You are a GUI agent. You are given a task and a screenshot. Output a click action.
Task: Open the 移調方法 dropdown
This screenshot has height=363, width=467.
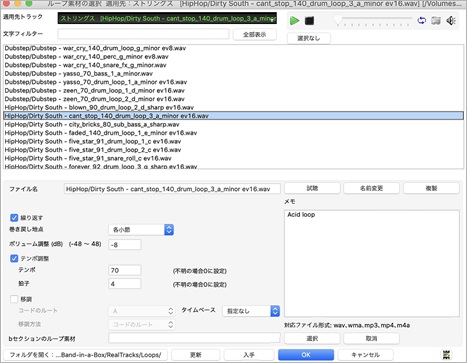(x=142, y=324)
